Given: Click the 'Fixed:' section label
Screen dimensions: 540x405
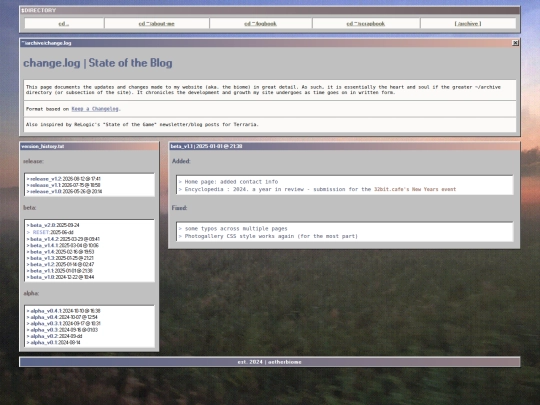Looking at the screenshot, I should [179, 208].
